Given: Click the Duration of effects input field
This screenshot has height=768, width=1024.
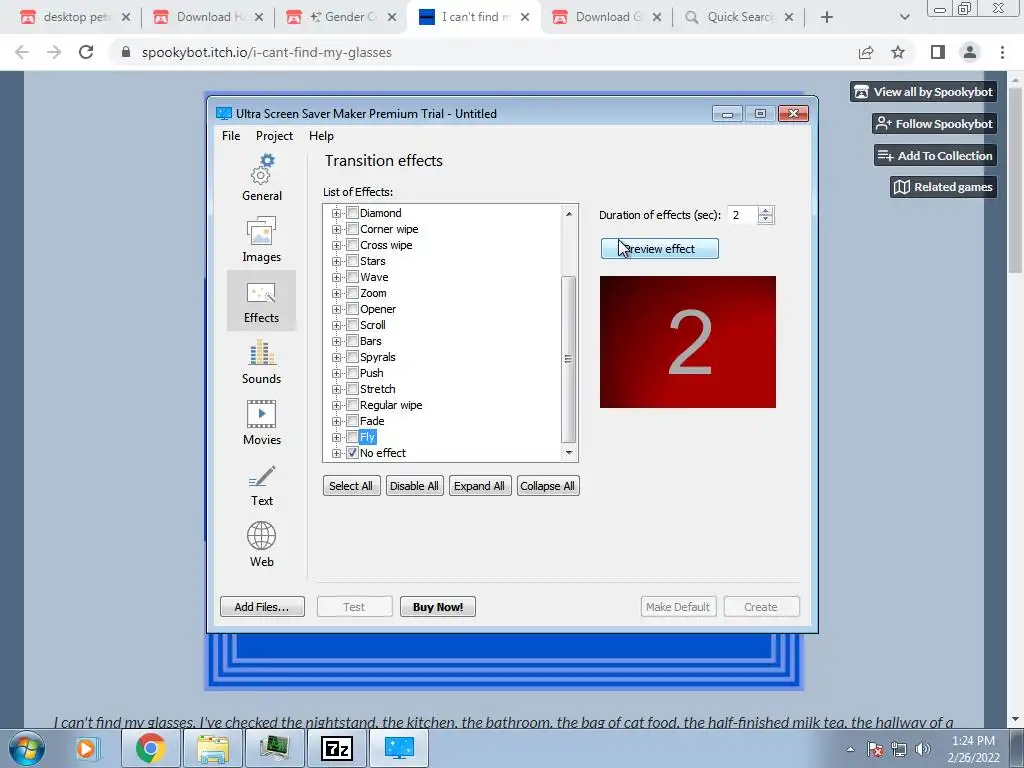Looking at the screenshot, I should (743, 215).
